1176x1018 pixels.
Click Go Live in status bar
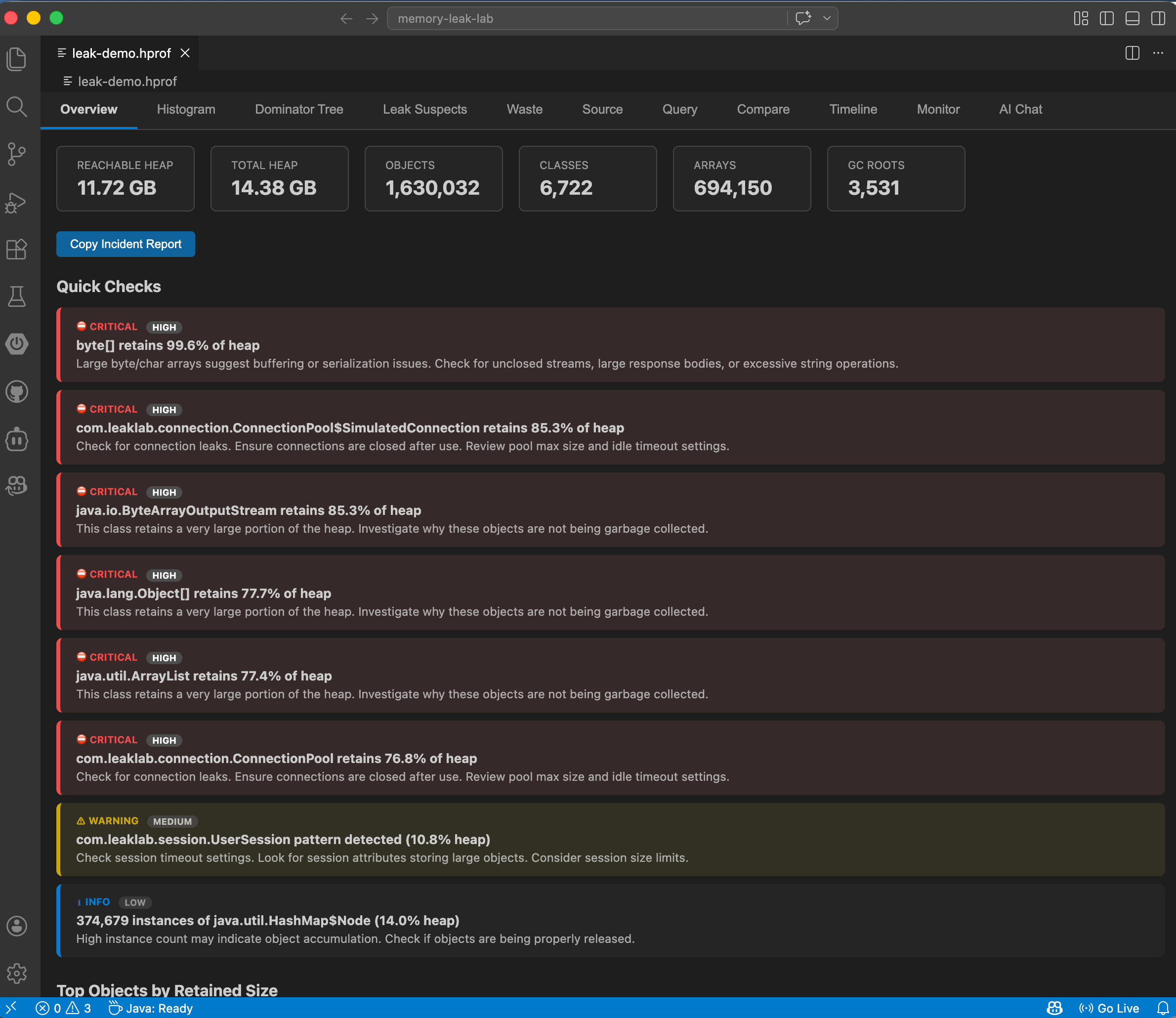[x=1109, y=1008]
